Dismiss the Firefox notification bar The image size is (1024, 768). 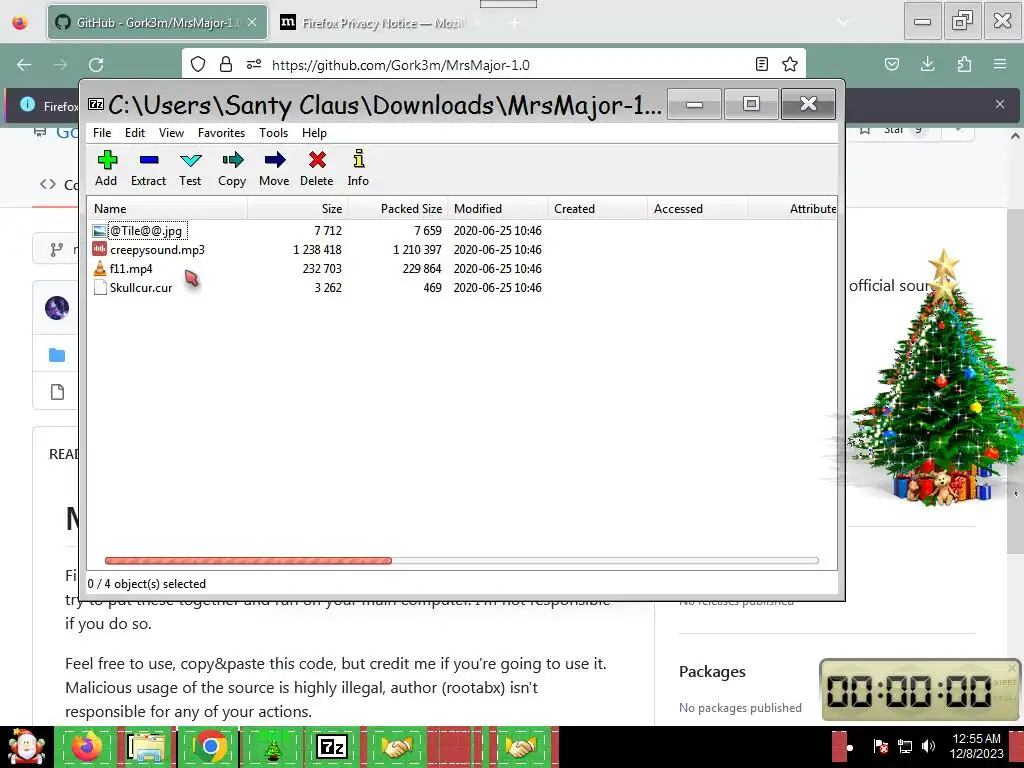point(1000,104)
